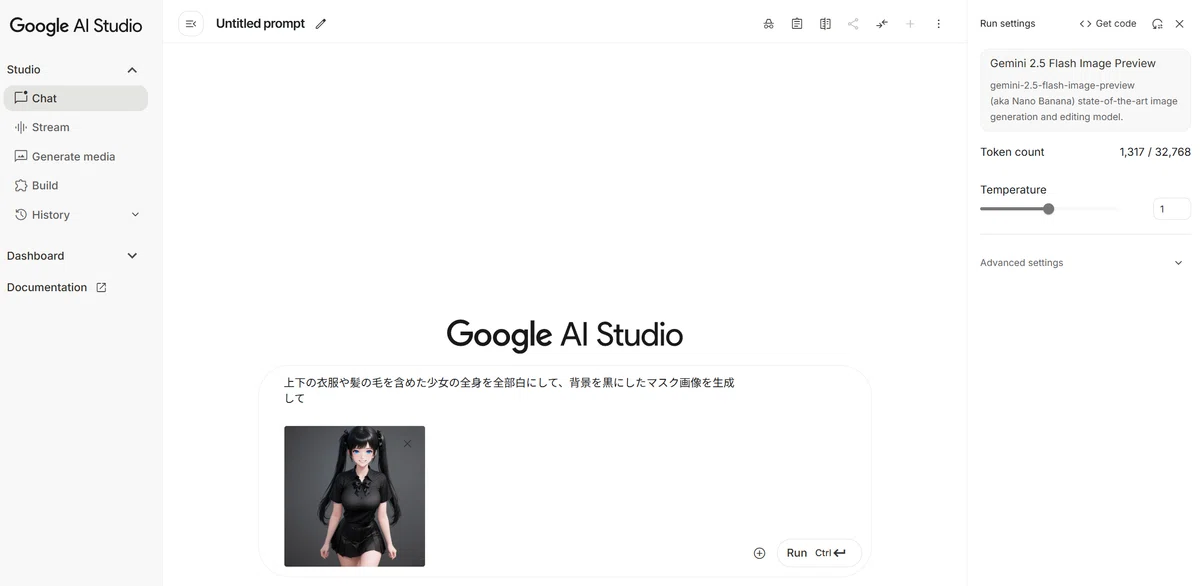
Task: Click the Temperature value input field
Action: coord(1171,209)
